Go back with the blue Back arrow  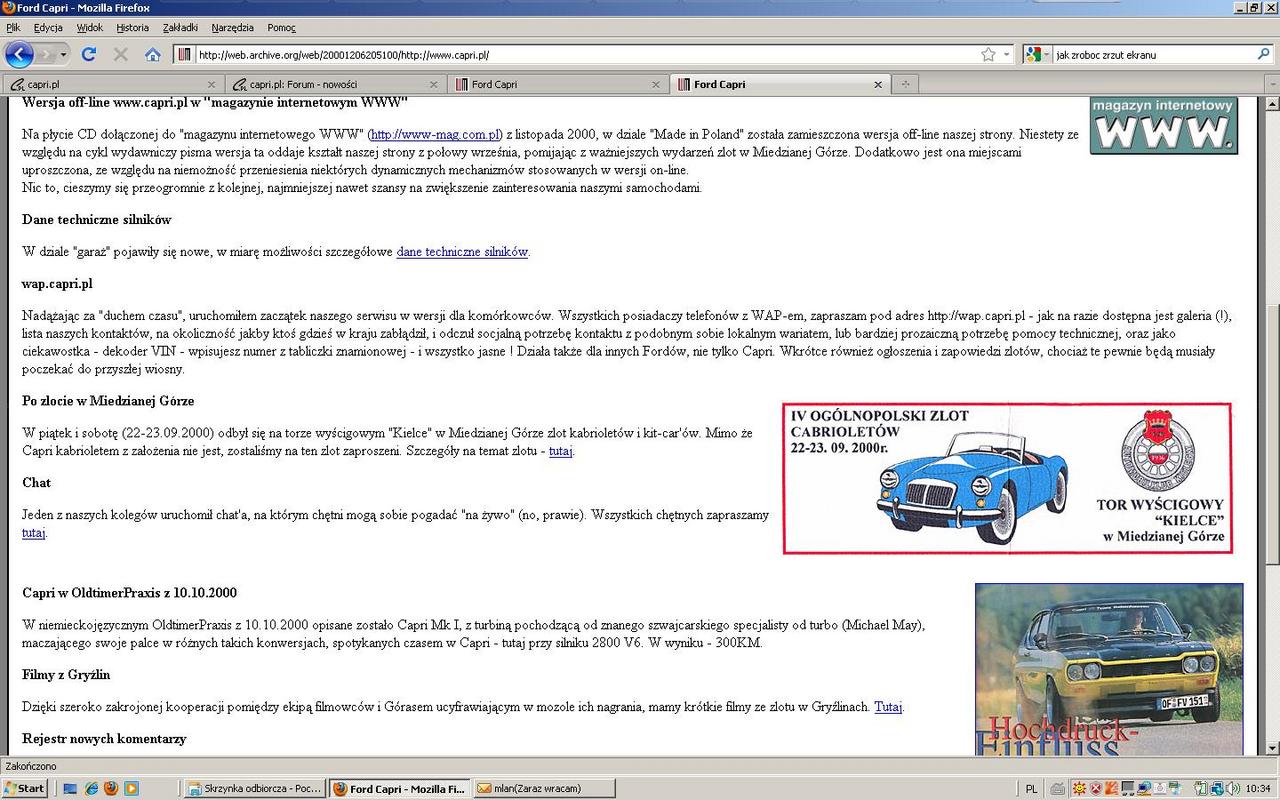[19, 54]
